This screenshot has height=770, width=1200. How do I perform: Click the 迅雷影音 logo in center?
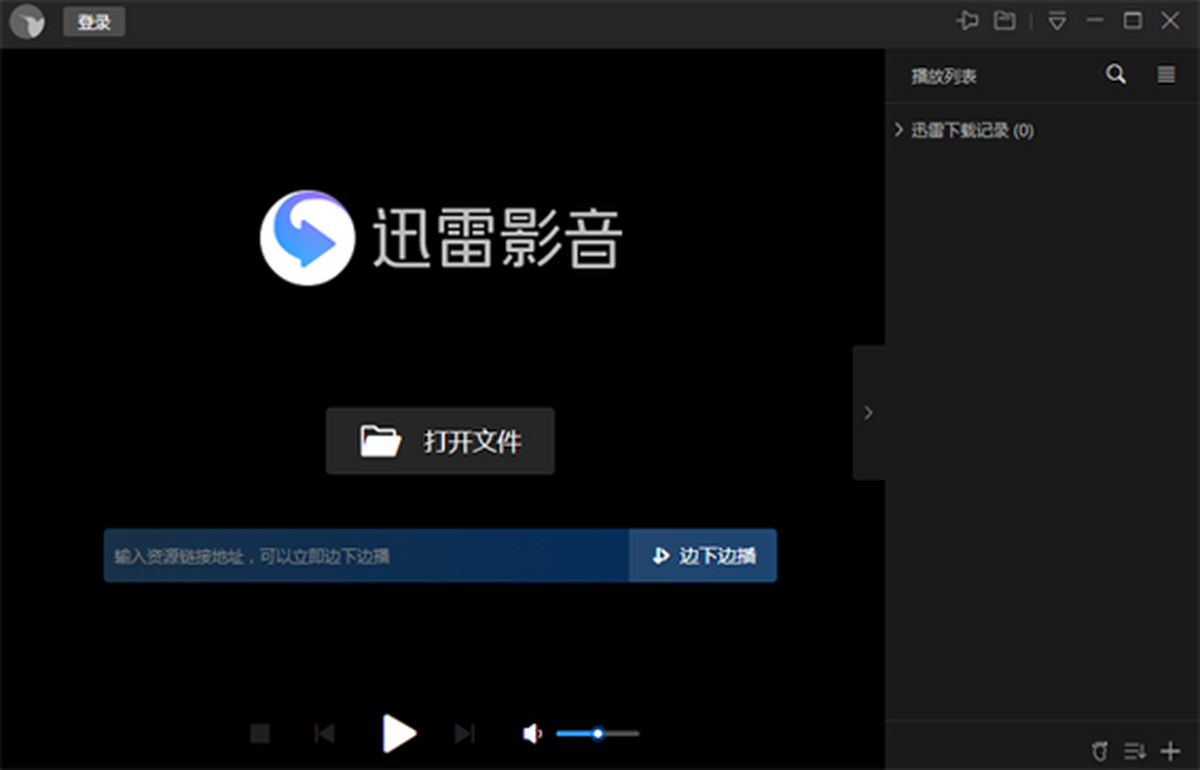pyautogui.click(x=441, y=238)
